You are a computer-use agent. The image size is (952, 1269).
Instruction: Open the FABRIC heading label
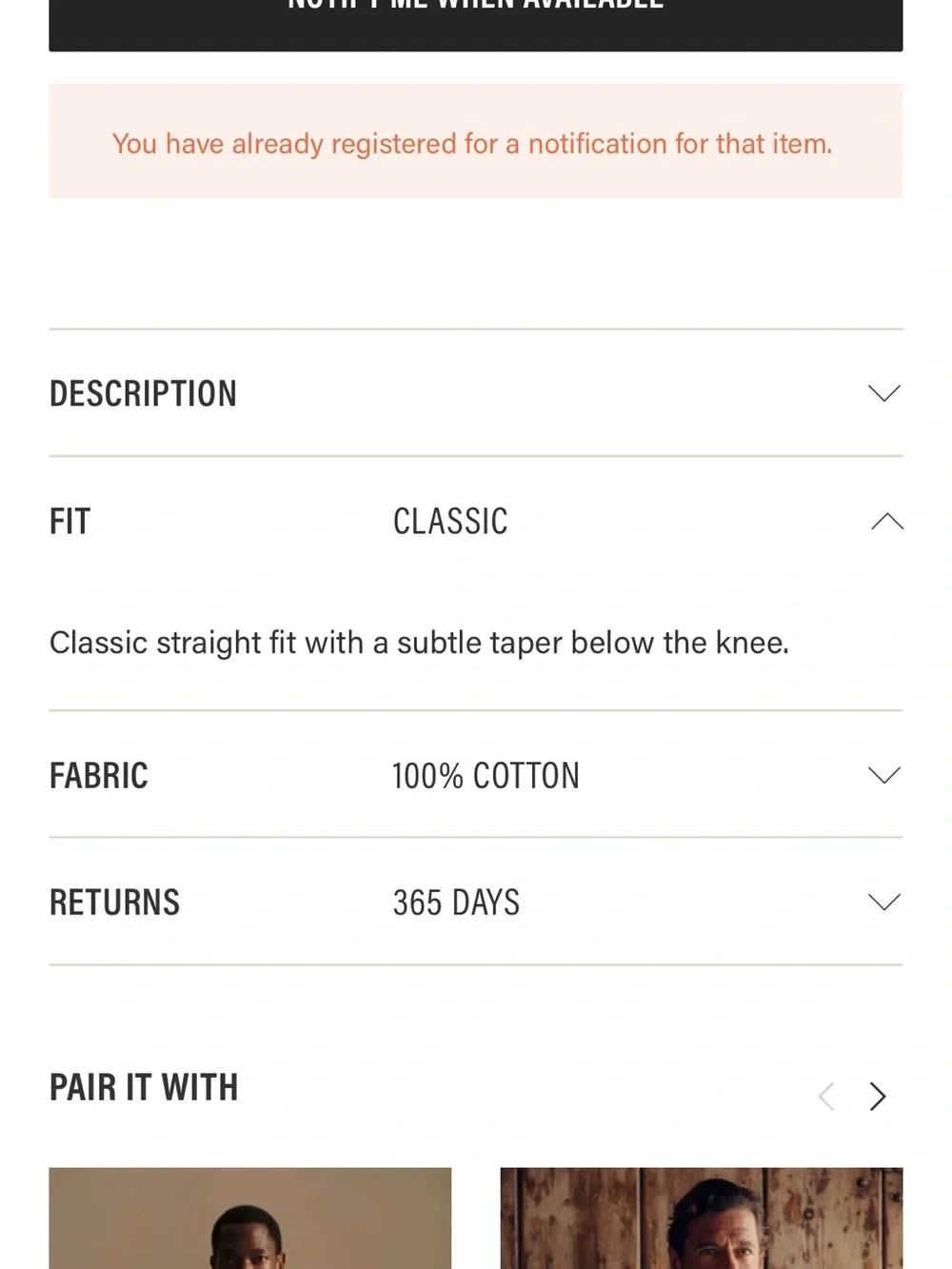tap(99, 776)
